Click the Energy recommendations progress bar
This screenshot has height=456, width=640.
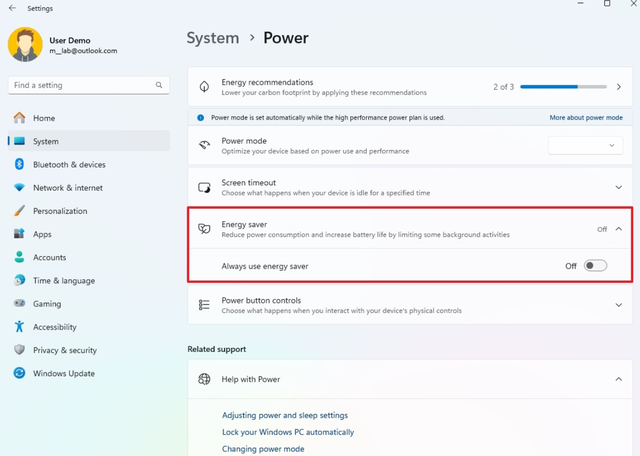(x=563, y=87)
